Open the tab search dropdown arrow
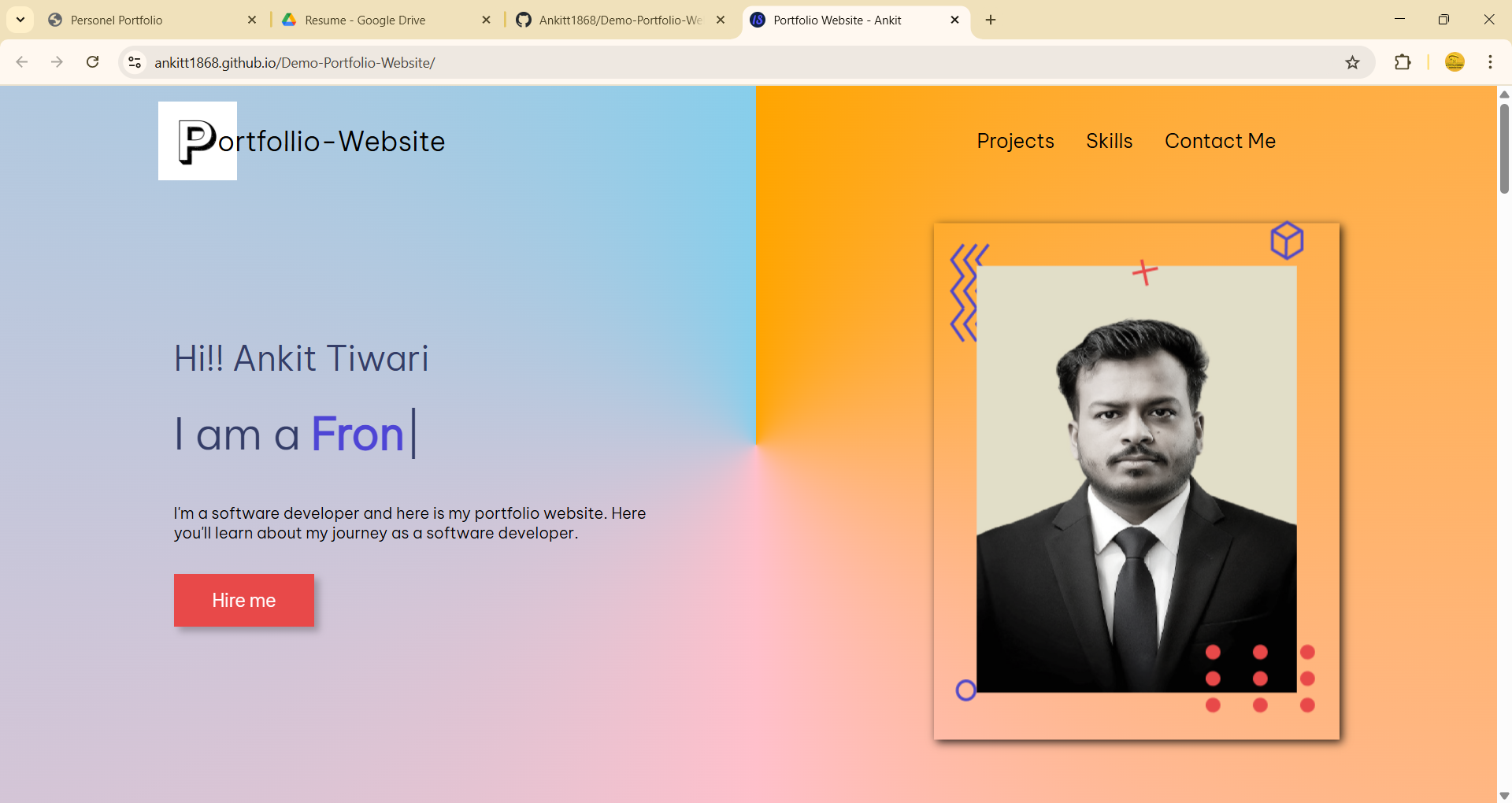 [x=20, y=20]
